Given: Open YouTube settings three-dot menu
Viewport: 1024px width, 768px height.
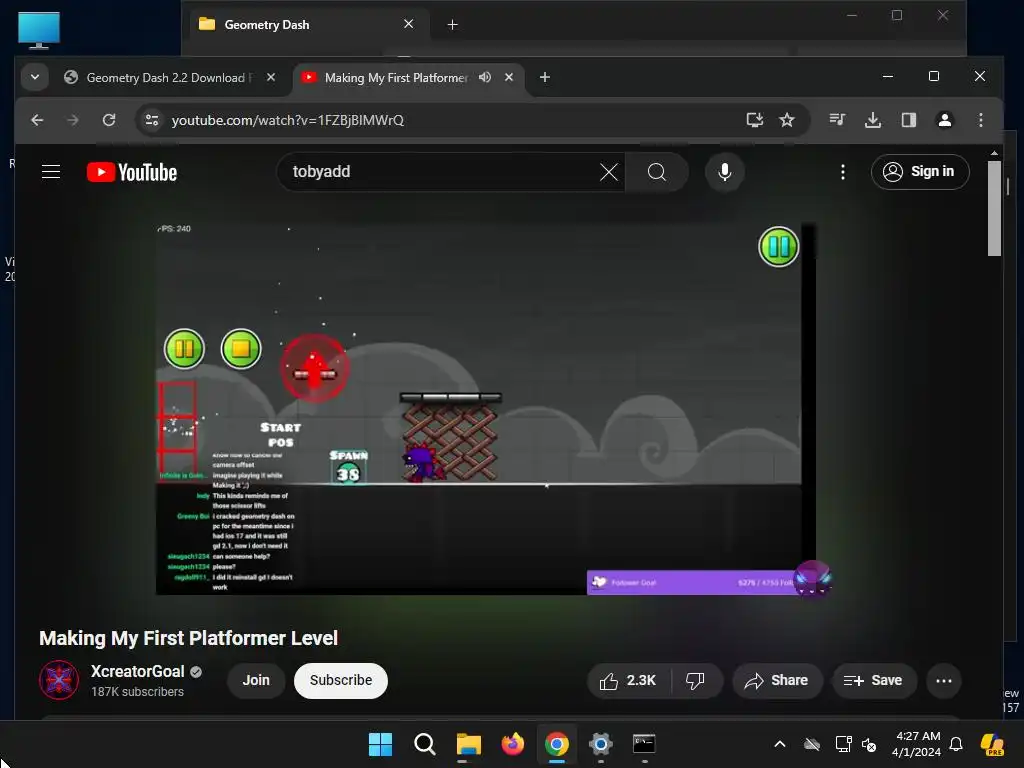Looking at the screenshot, I should tap(842, 172).
